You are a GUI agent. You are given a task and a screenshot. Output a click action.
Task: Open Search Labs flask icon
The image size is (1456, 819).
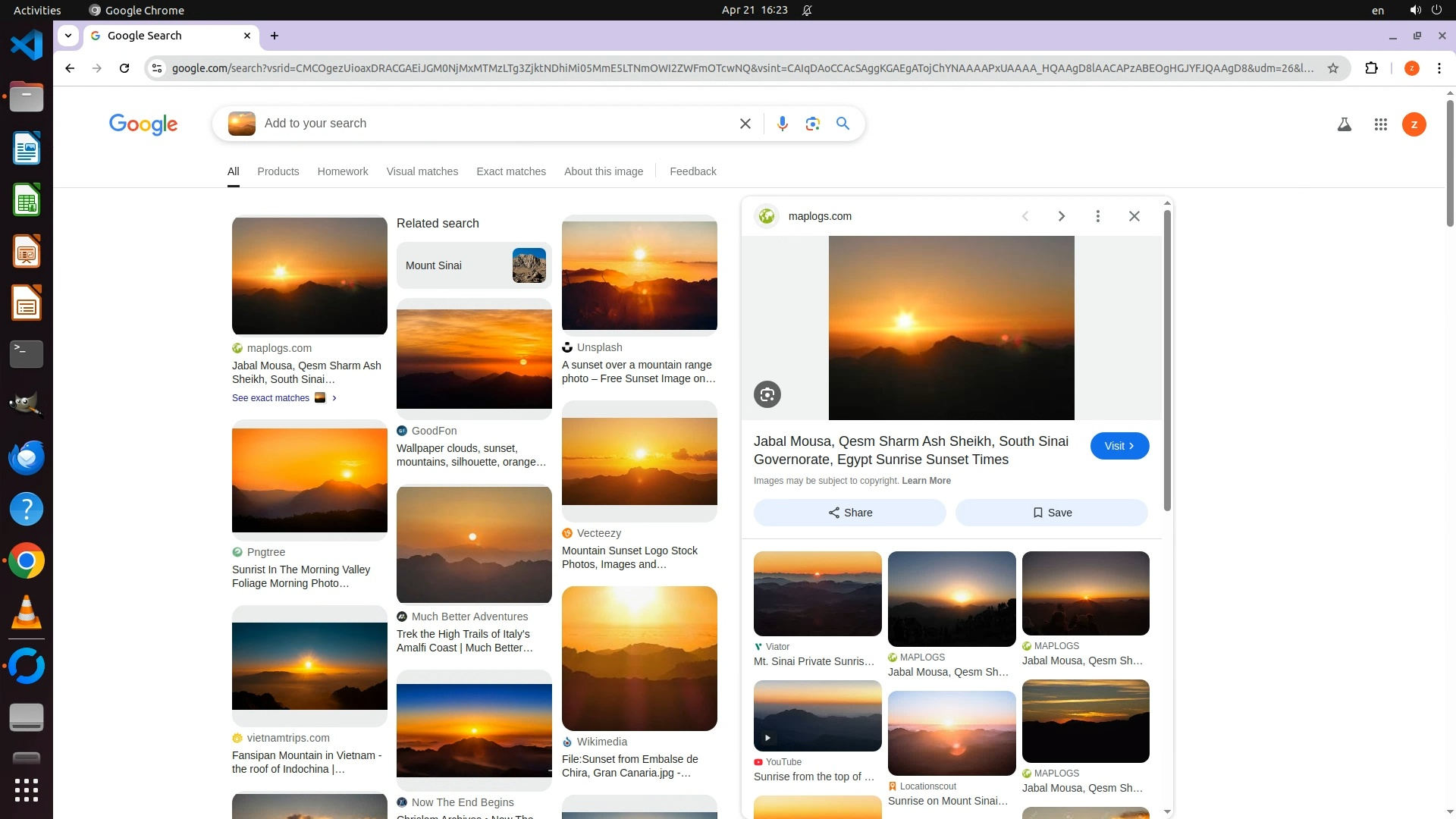coord(1344,124)
